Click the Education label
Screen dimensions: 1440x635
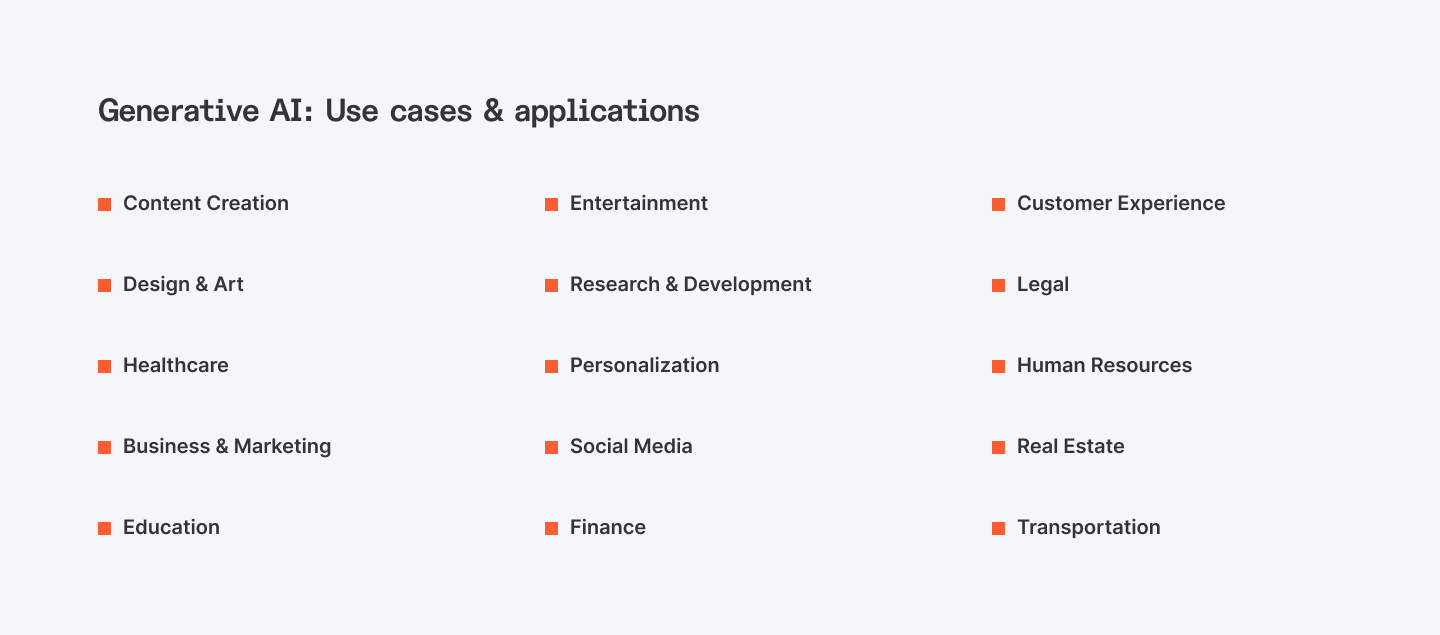click(x=171, y=527)
